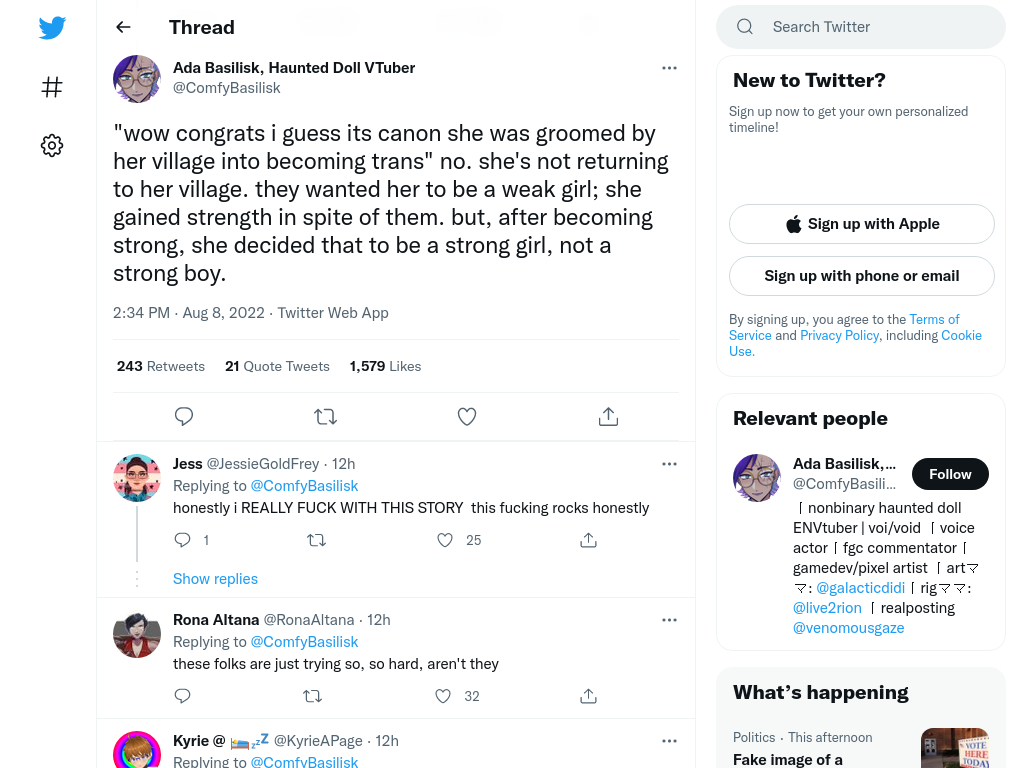View the 243 Retweets list
1024x768 pixels.
tap(161, 366)
